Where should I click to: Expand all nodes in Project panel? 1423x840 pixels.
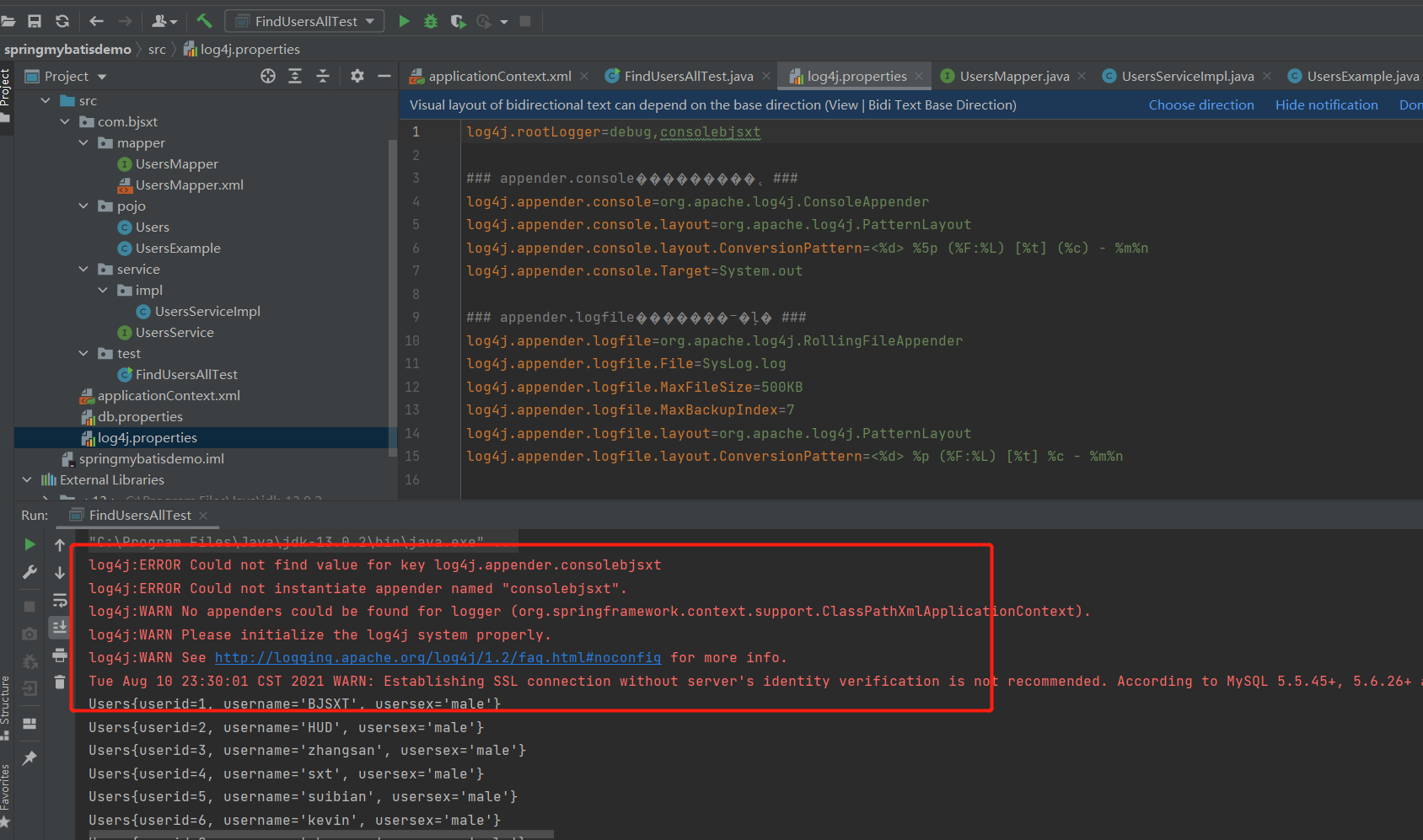295,76
